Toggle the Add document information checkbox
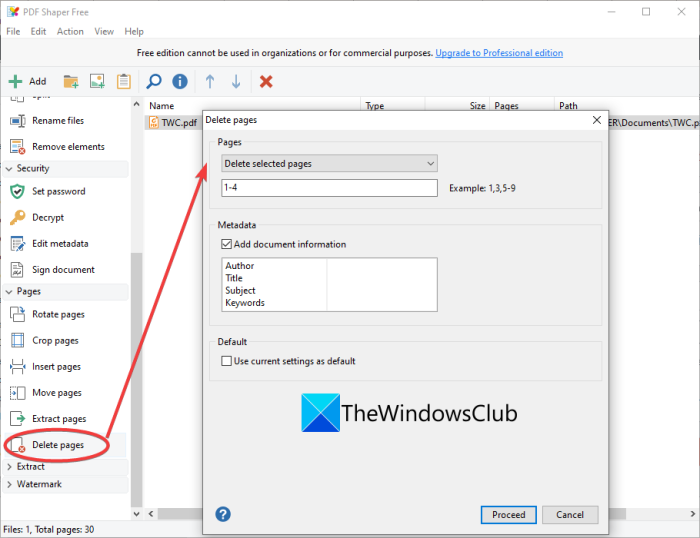This screenshot has width=700, height=538. click(x=226, y=244)
